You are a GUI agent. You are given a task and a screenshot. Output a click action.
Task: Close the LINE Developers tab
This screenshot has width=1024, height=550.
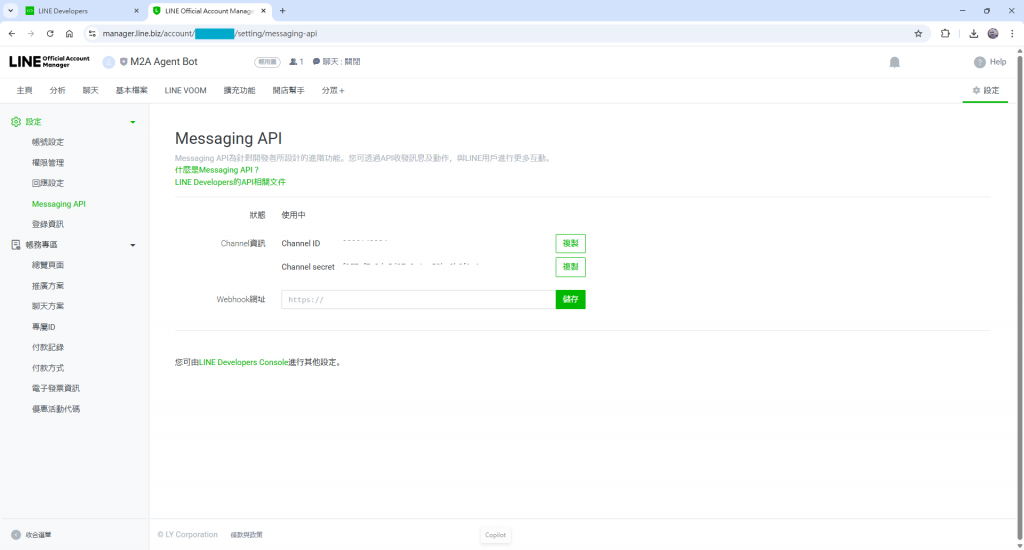click(136, 10)
